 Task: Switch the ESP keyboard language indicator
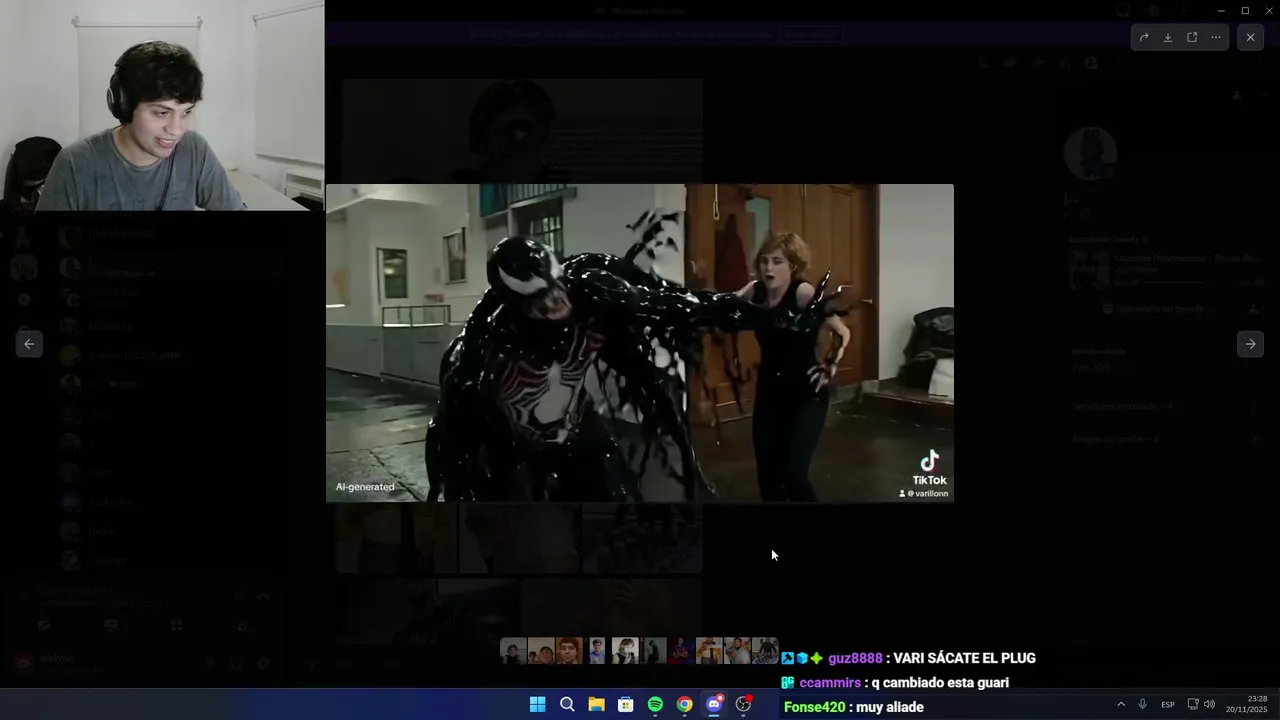pos(1168,705)
